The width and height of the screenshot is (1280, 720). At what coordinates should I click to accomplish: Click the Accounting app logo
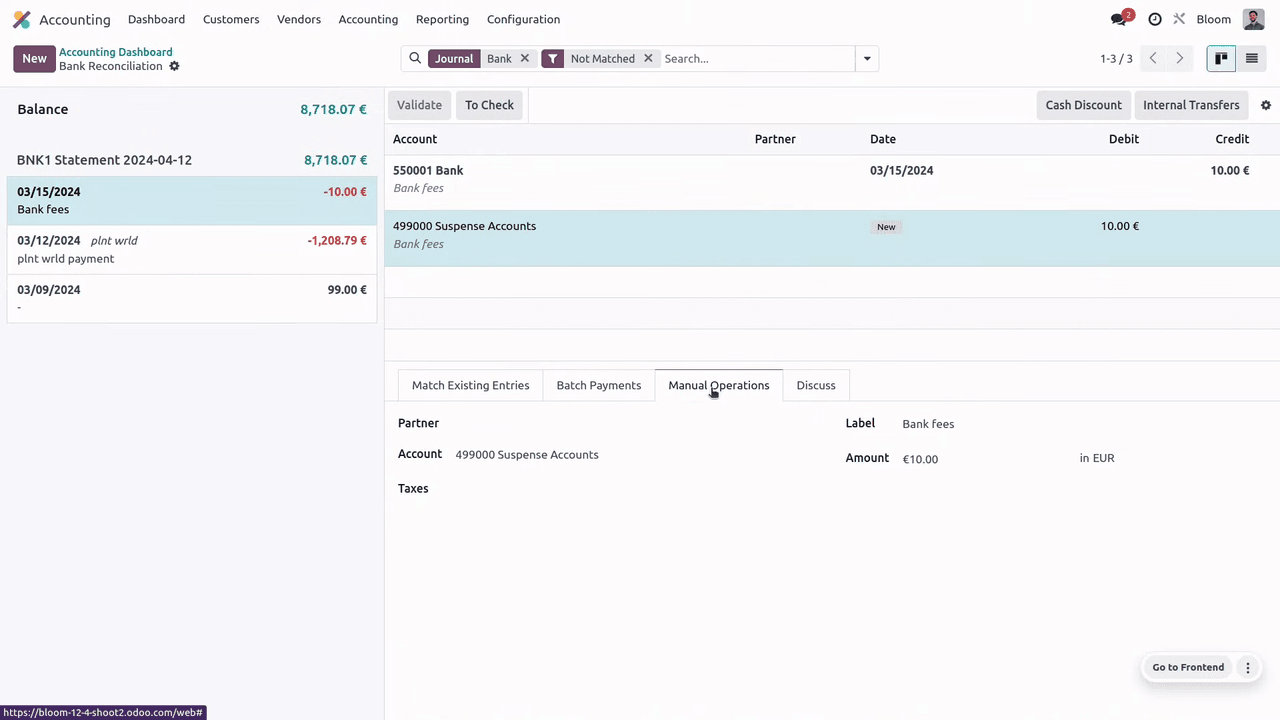pyautogui.click(x=21, y=19)
